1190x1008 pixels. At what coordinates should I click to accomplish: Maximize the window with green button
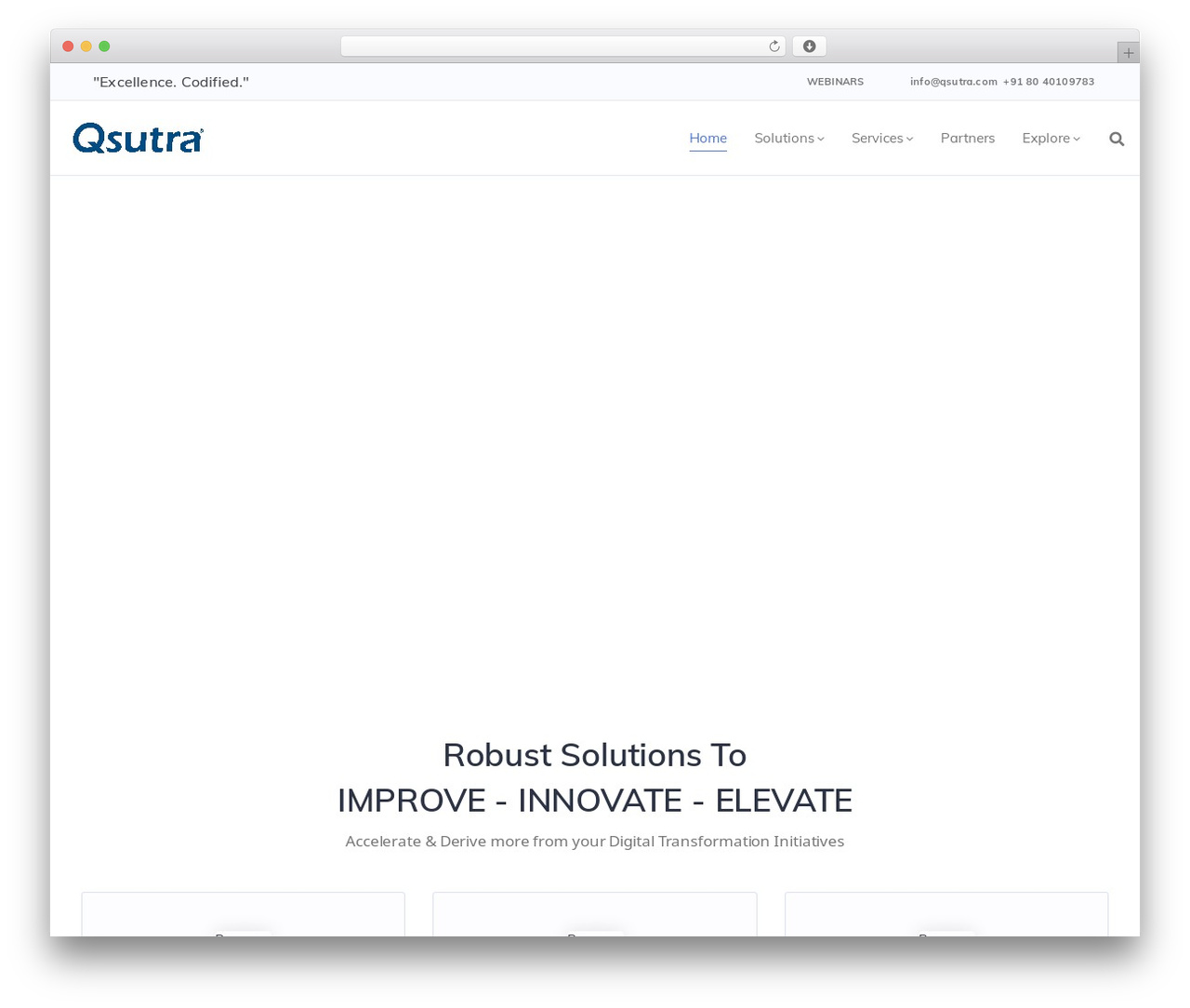pyautogui.click(x=104, y=46)
